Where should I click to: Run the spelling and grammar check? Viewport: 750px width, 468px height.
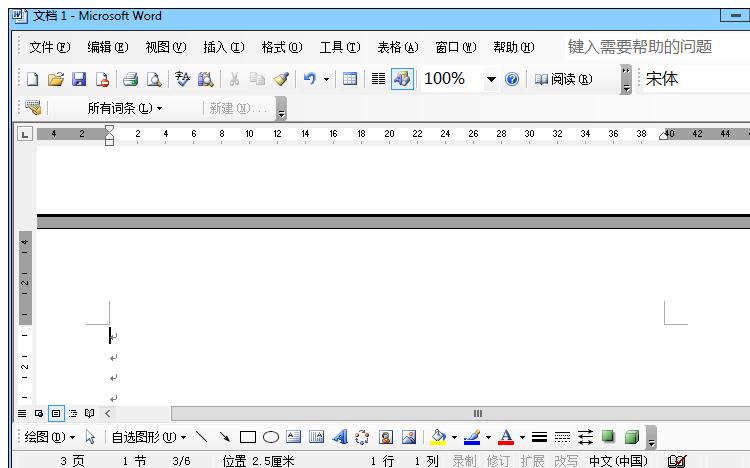[182, 79]
